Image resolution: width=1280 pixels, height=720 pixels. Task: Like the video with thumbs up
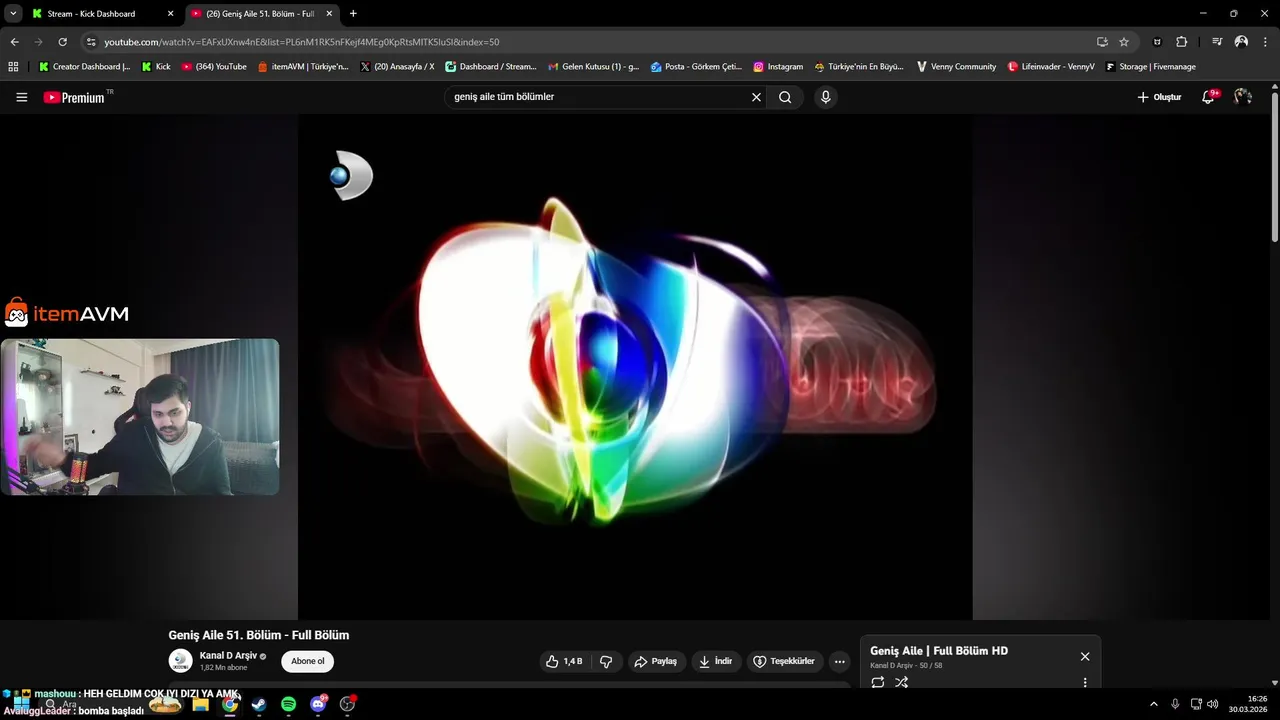point(565,661)
